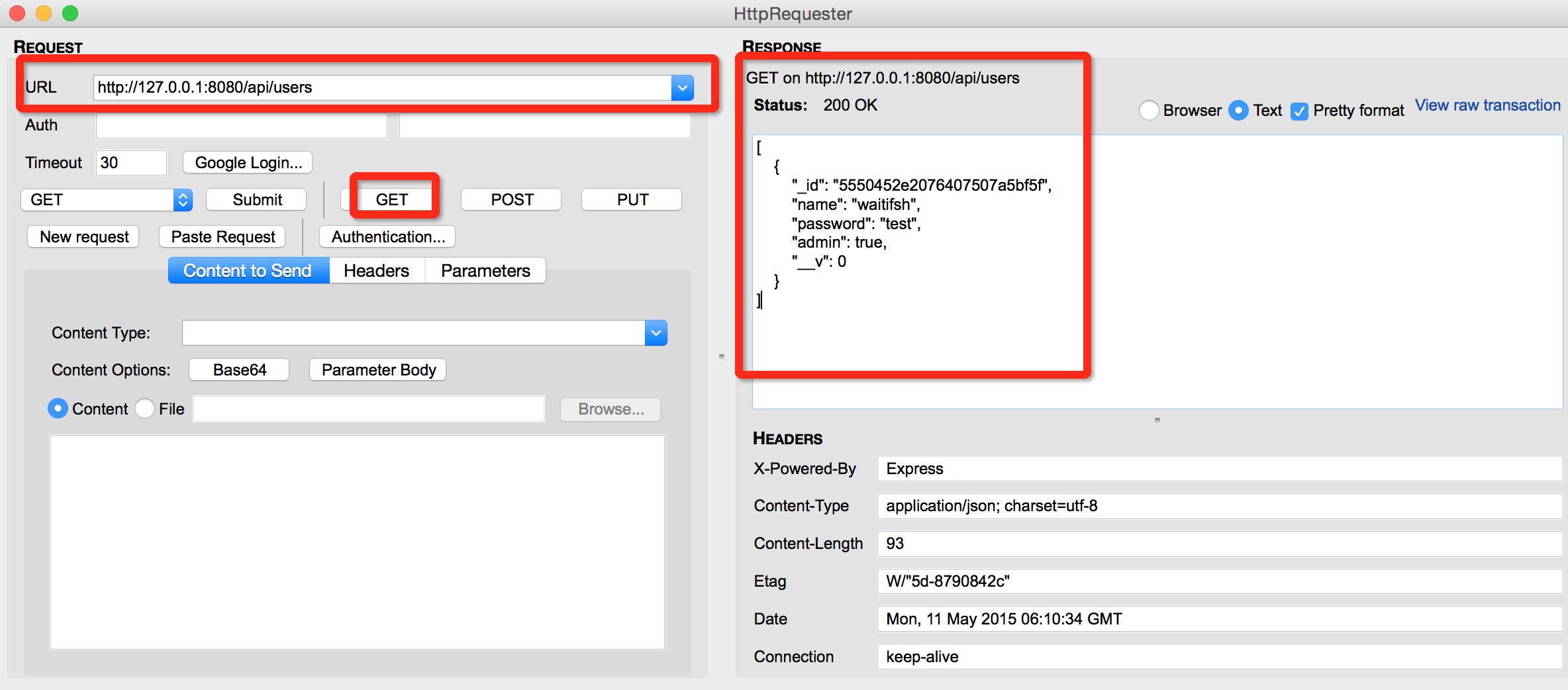Open the Google Login dialog
Screen dimensions: 1568x690
click(x=248, y=163)
